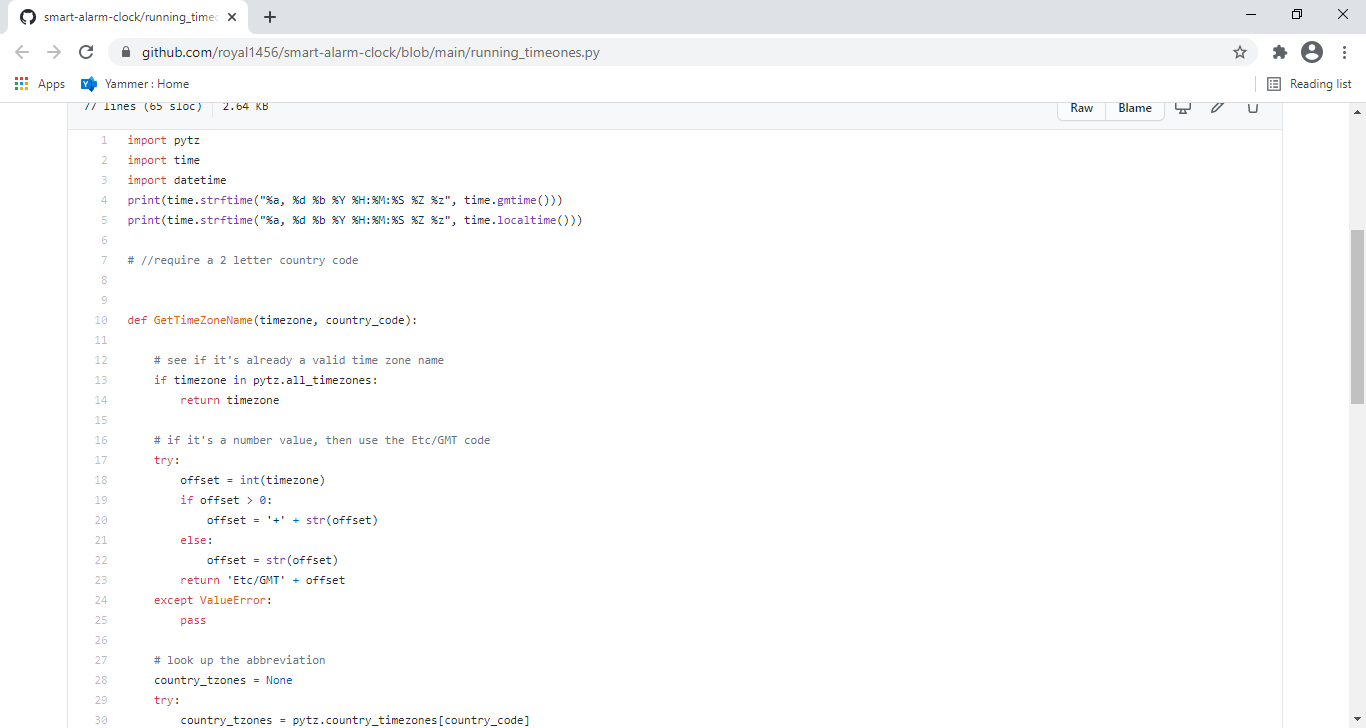
Task: Open the Reading list panel
Action: 1309,84
